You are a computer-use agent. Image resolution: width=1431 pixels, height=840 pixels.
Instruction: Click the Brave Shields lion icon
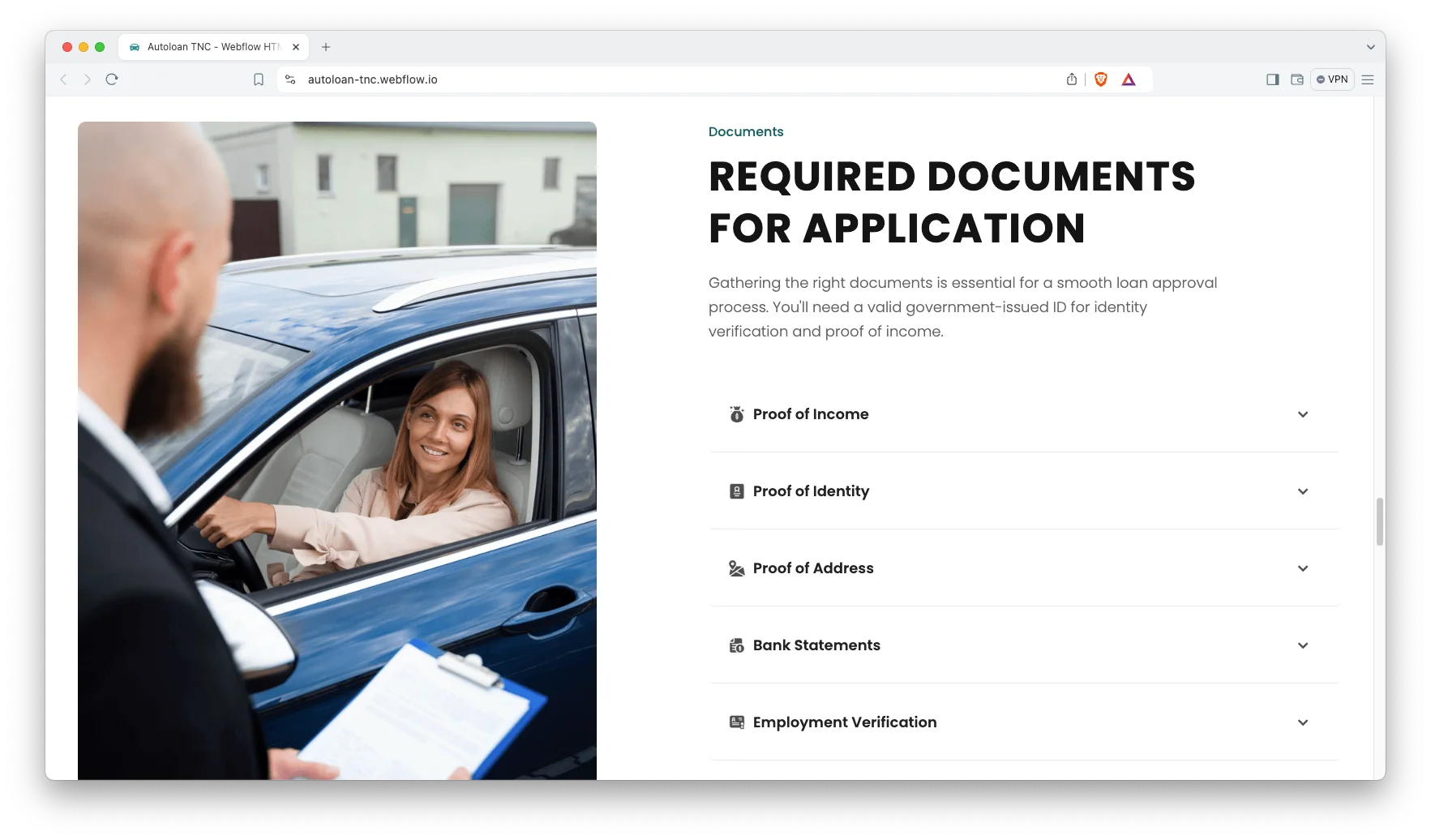coord(1100,79)
